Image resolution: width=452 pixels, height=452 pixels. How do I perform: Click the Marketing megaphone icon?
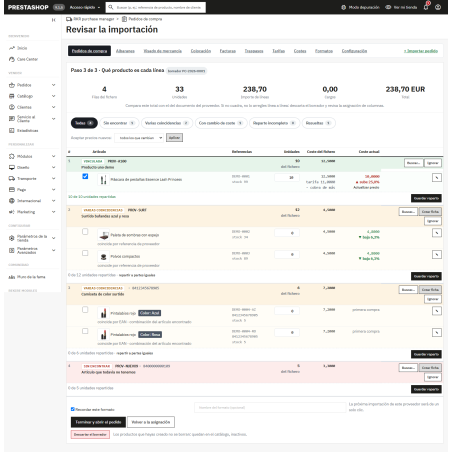[12, 212]
